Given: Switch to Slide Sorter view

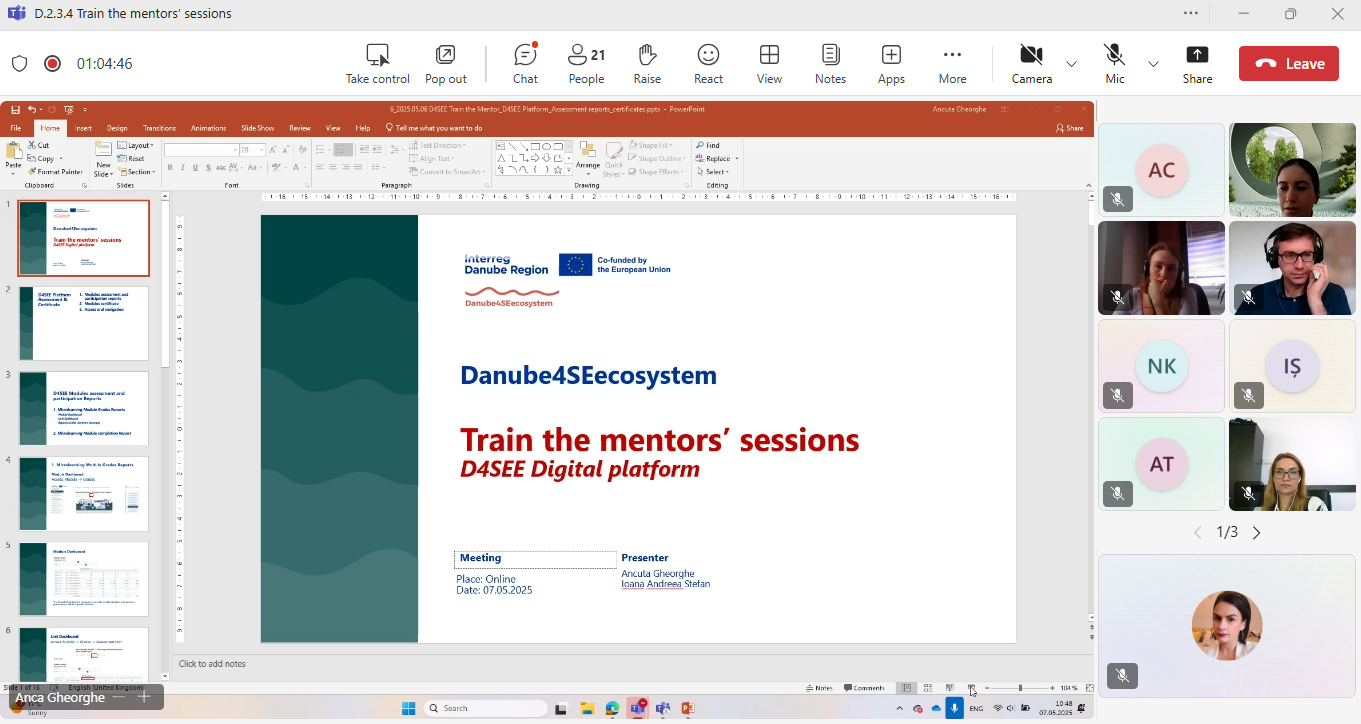Looking at the screenshot, I should [x=928, y=688].
